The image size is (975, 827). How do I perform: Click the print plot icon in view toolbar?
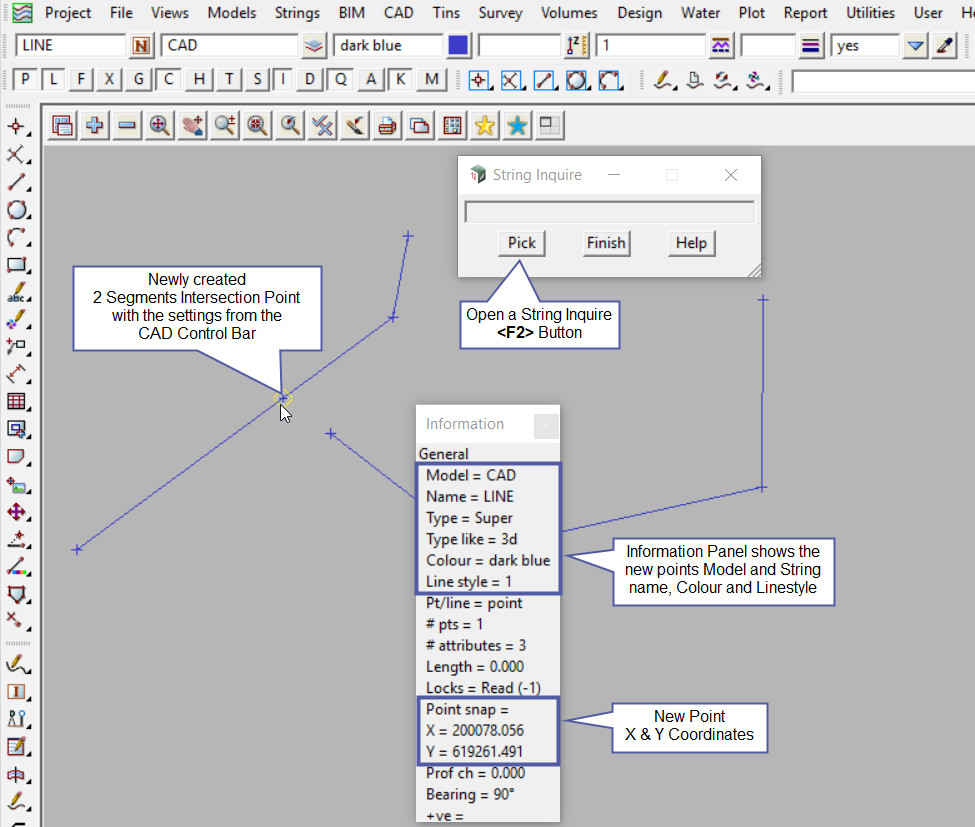[x=387, y=125]
